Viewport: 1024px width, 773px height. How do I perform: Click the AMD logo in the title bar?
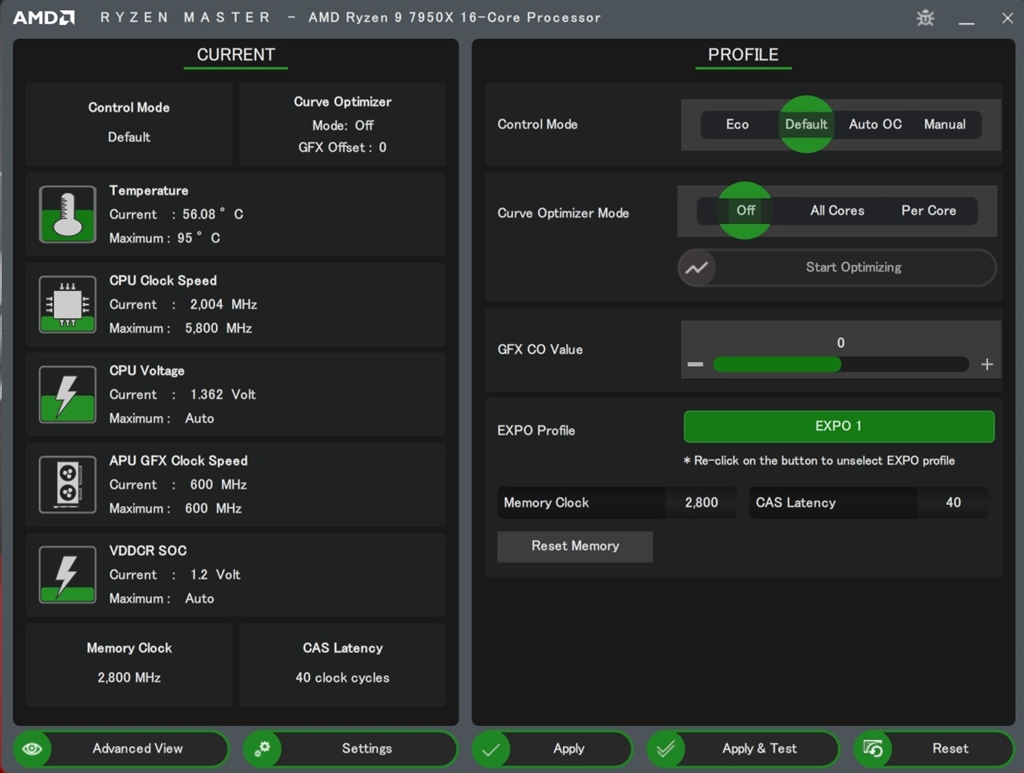[44, 18]
